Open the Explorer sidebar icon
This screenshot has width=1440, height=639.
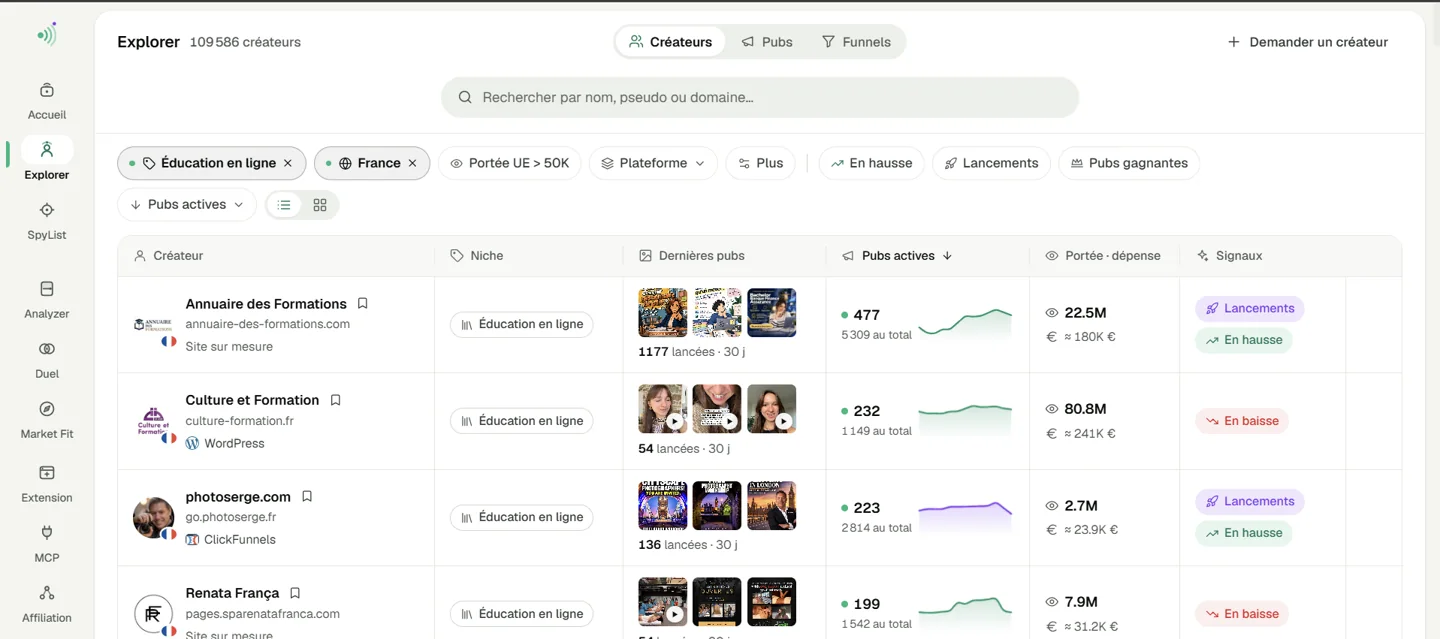point(47,150)
